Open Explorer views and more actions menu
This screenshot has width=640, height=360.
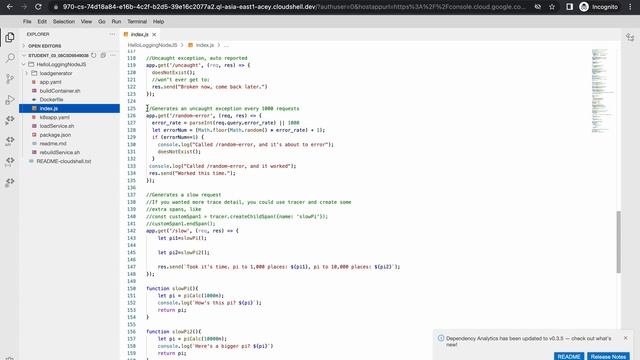click(112, 34)
